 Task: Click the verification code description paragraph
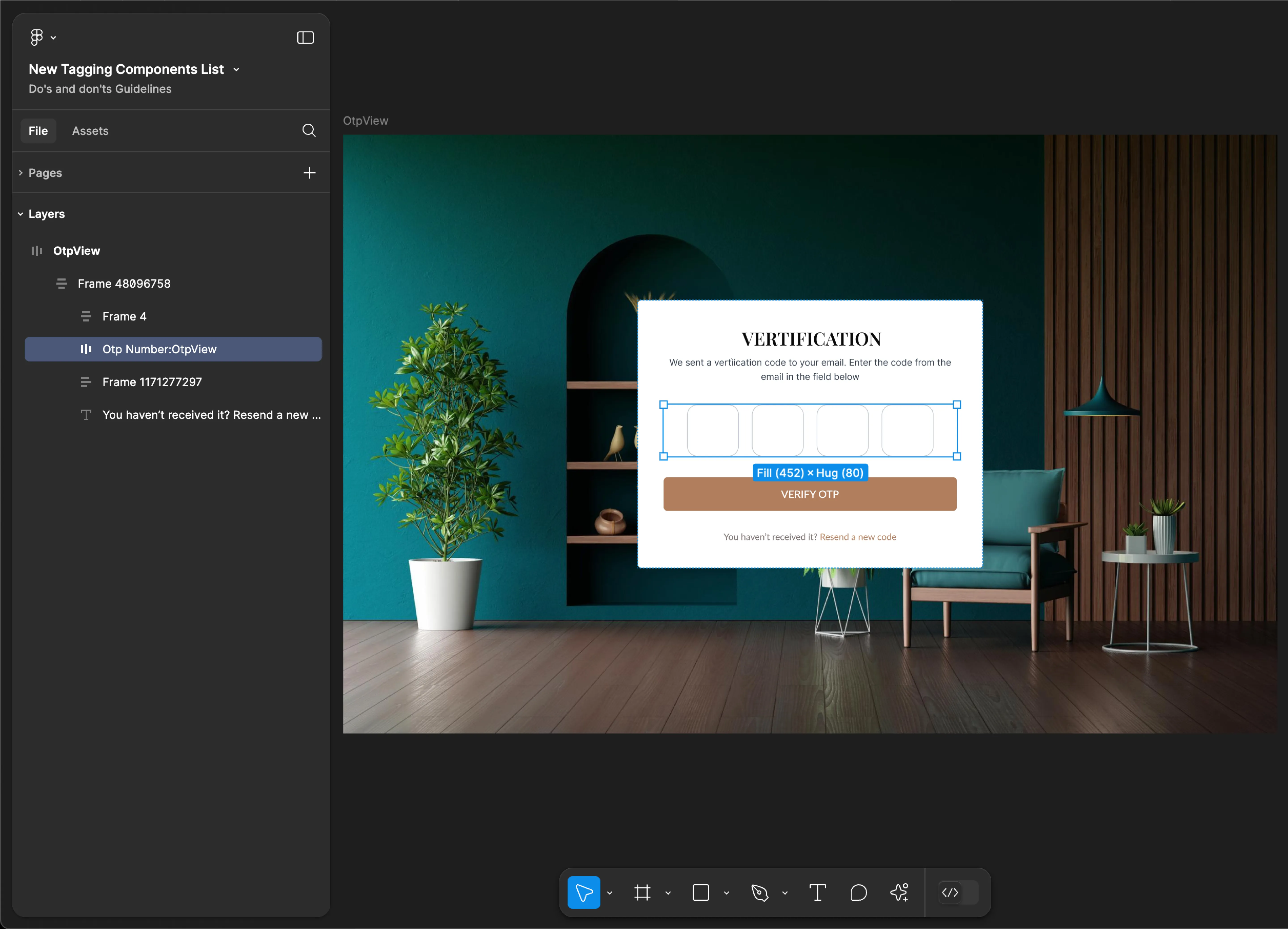point(810,370)
